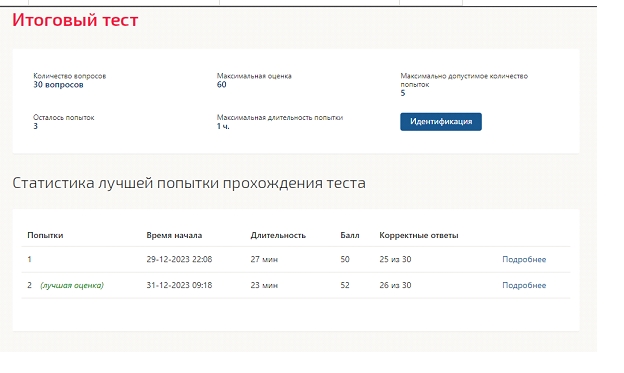The width and height of the screenshot is (624, 373).
Task: Open Подробнее for attempt 1
Action: (x=524, y=260)
